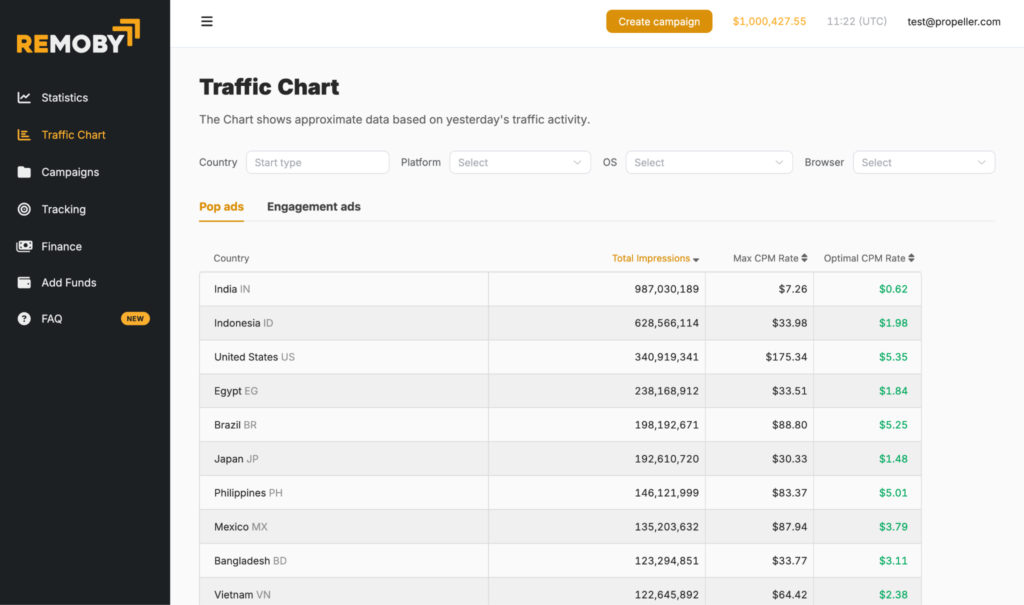Screen dimensions: 1024x605
Task: Click the Statistics chart icon
Action: 24,97
